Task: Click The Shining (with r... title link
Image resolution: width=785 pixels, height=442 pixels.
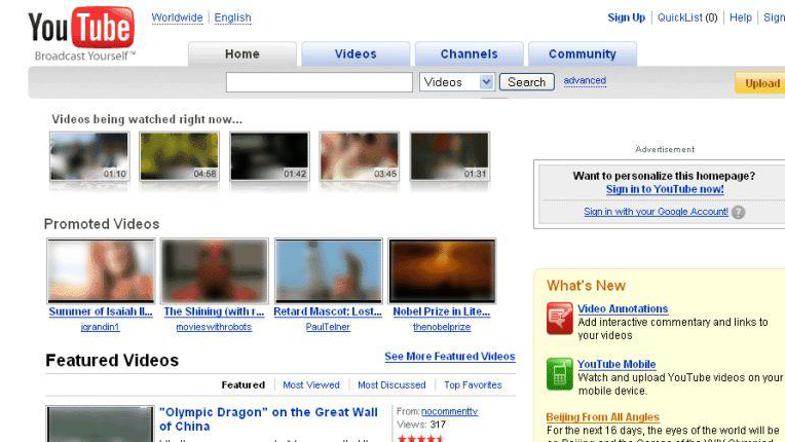Action: tap(214, 311)
